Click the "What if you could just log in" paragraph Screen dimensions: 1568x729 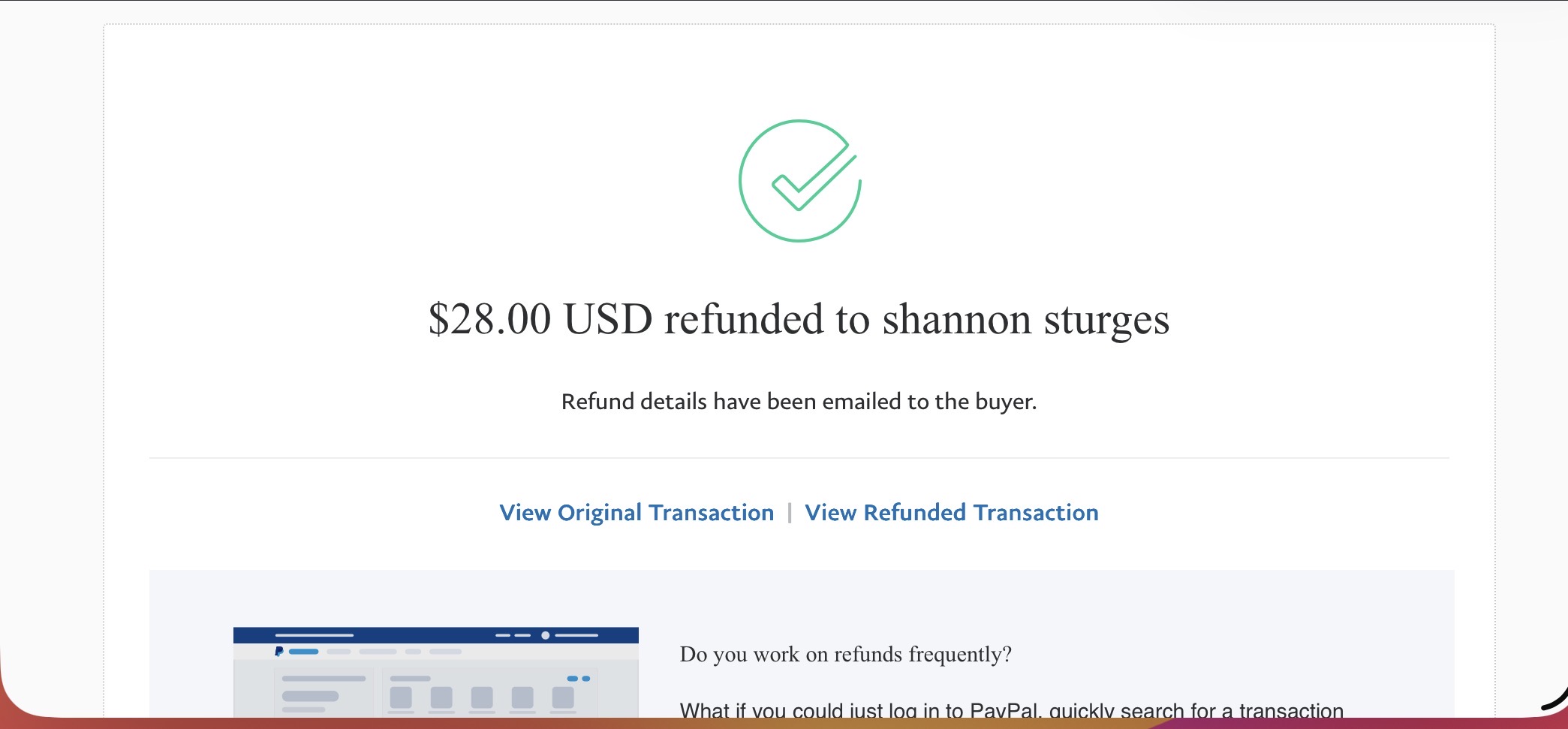click(x=1011, y=709)
